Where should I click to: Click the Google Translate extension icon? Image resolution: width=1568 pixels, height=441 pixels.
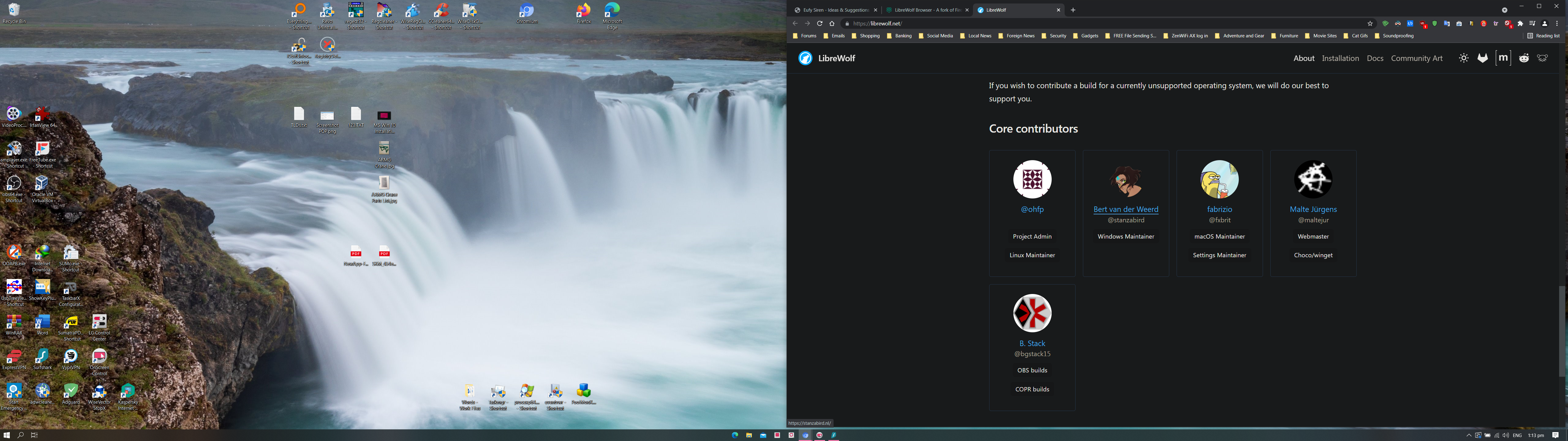click(x=1447, y=24)
